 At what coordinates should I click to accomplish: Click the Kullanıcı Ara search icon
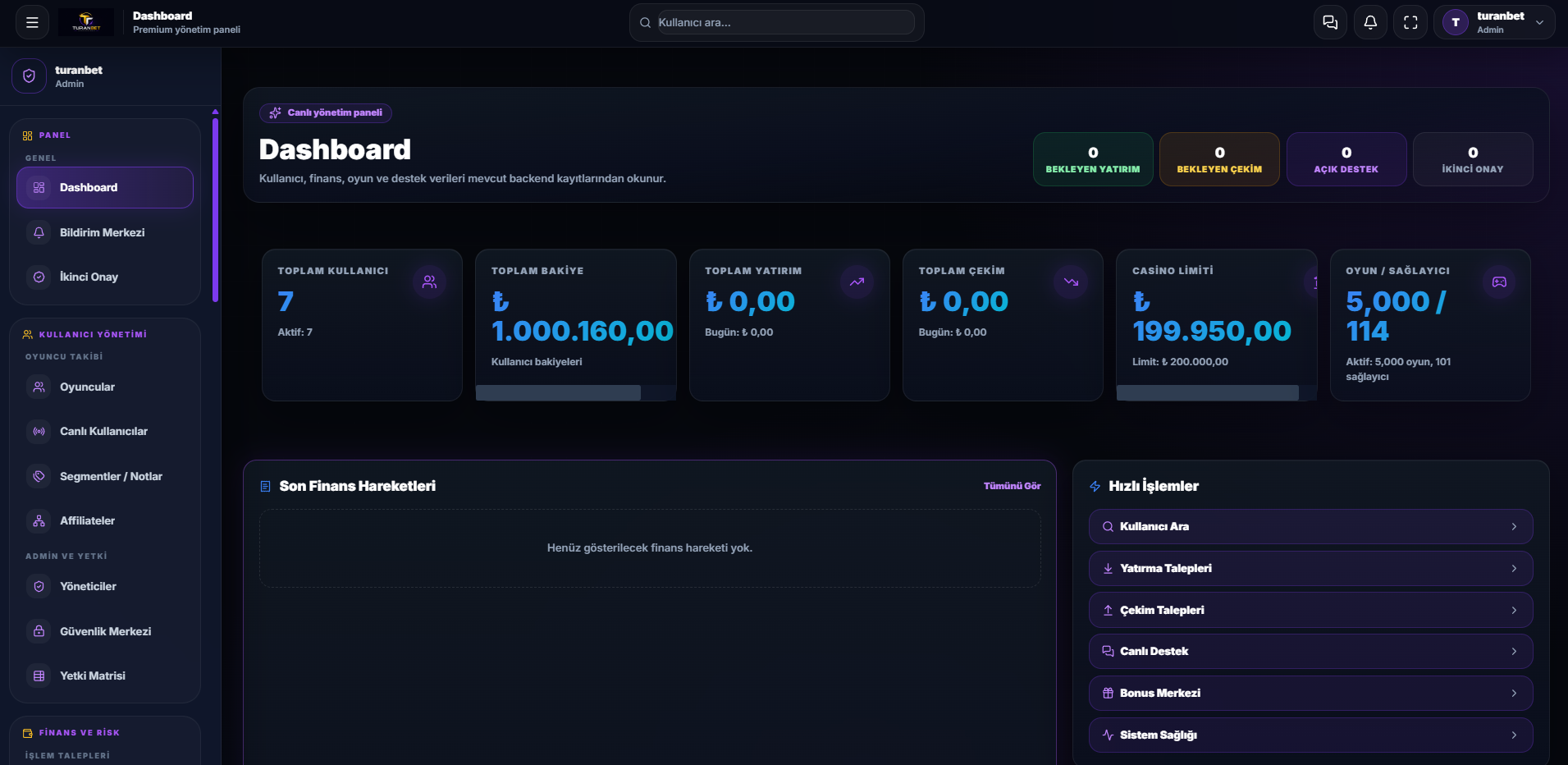click(1108, 527)
